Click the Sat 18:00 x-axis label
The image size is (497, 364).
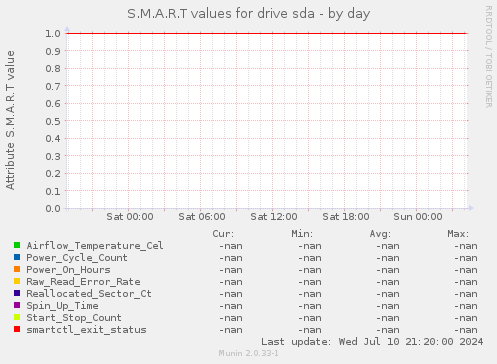(x=346, y=217)
